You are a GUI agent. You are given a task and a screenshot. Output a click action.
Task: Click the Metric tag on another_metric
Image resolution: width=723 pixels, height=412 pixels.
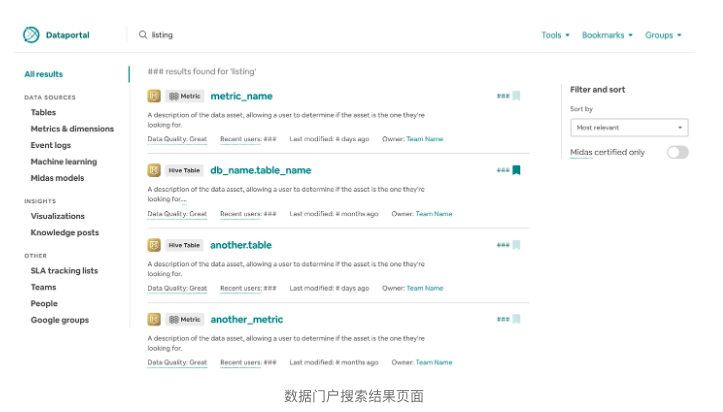184,319
